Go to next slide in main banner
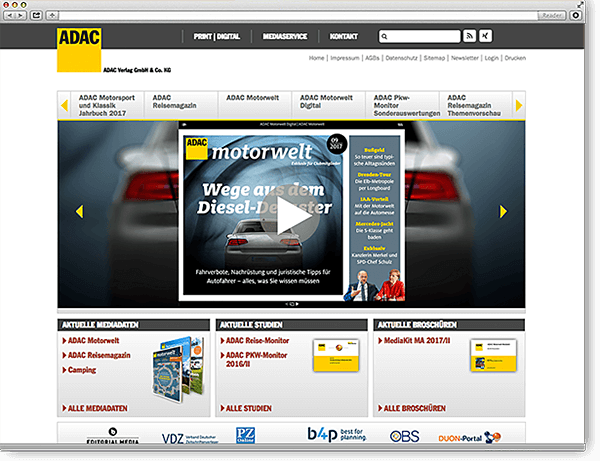 [x=503, y=211]
